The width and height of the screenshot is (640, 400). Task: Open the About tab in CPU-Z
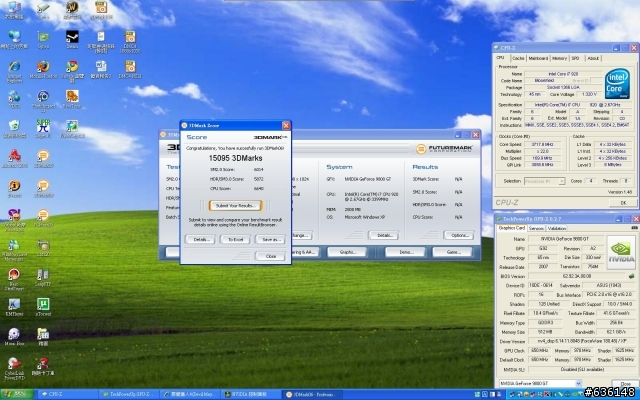(593, 58)
